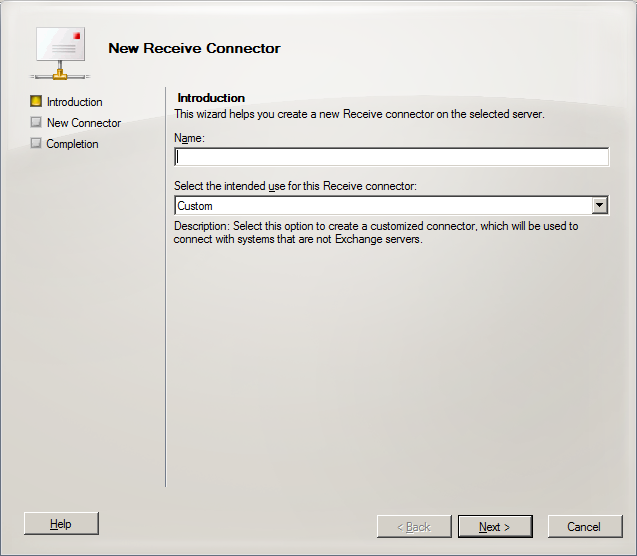
Task: Click the 'Select the intended use' label
Action: [x=295, y=186]
